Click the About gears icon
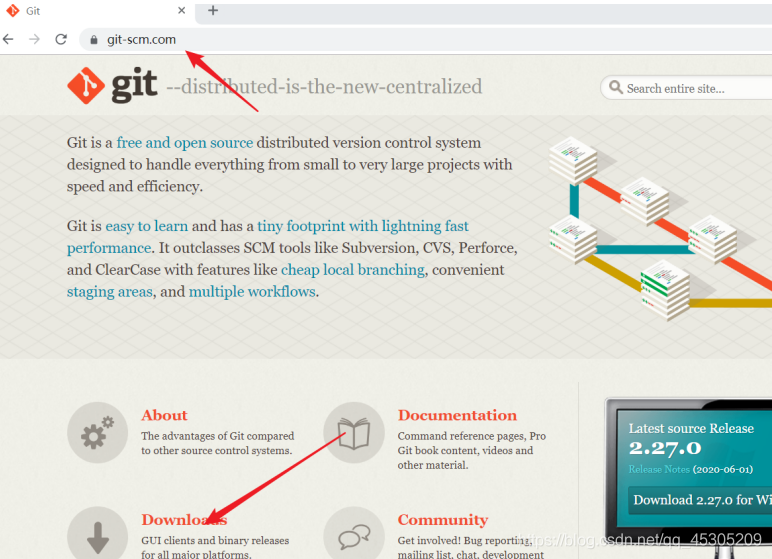This screenshot has width=772, height=559. [97, 432]
